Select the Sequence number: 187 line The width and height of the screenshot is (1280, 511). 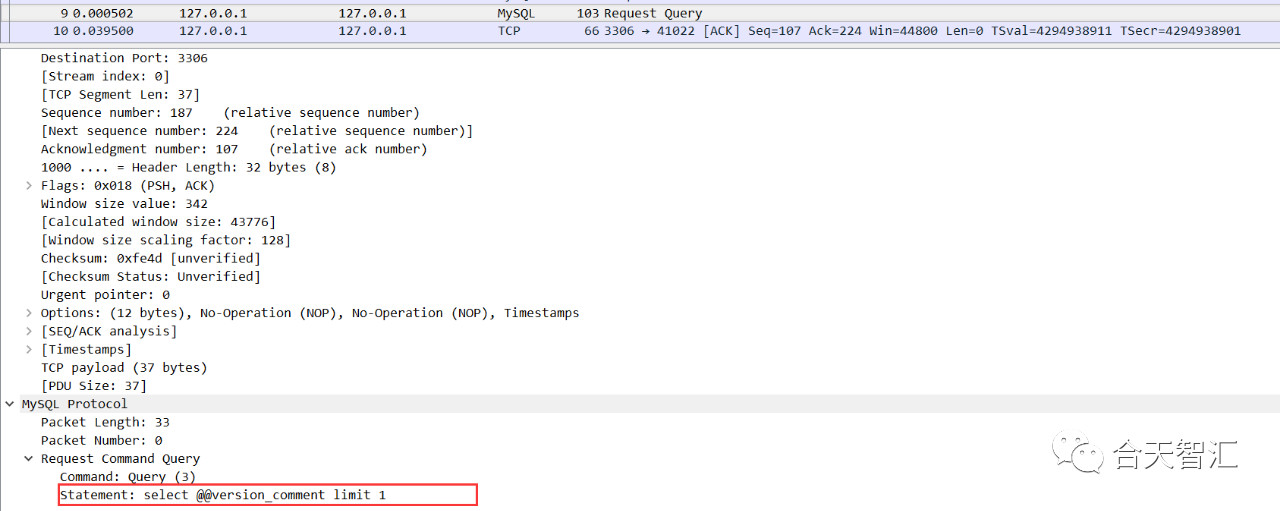pos(230,113)
